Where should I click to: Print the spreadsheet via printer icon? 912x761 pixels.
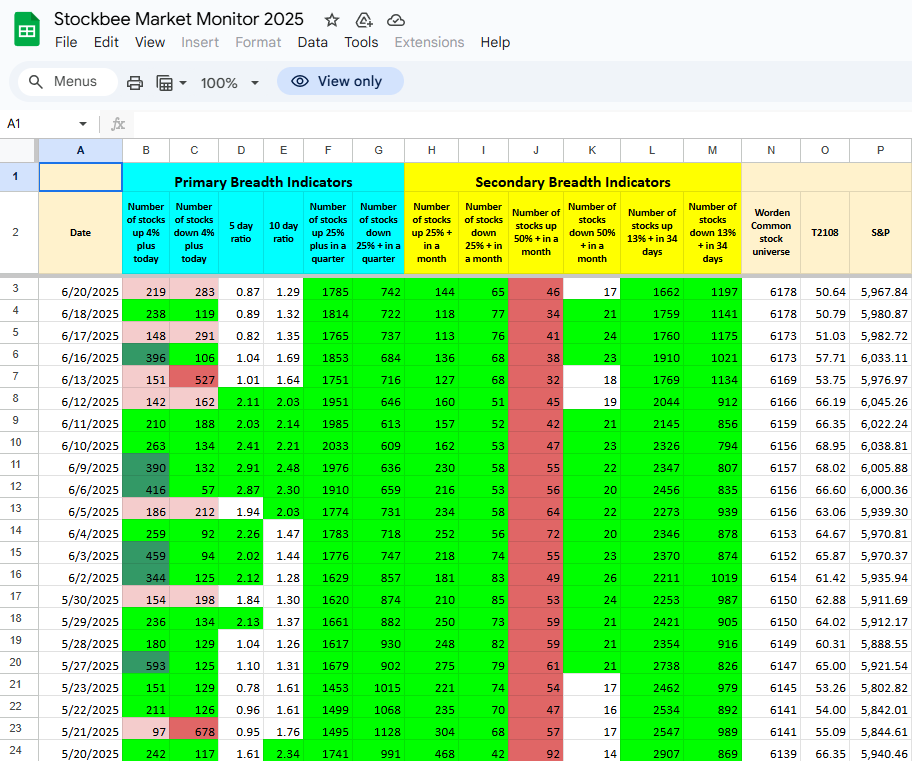coord(135,83)
